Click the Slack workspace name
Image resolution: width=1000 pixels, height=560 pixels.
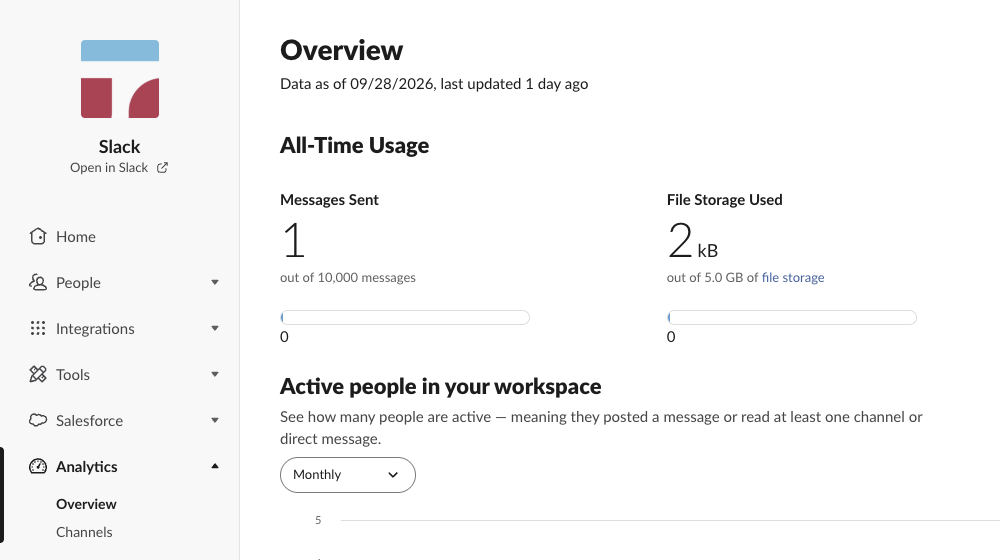[119, 147]
